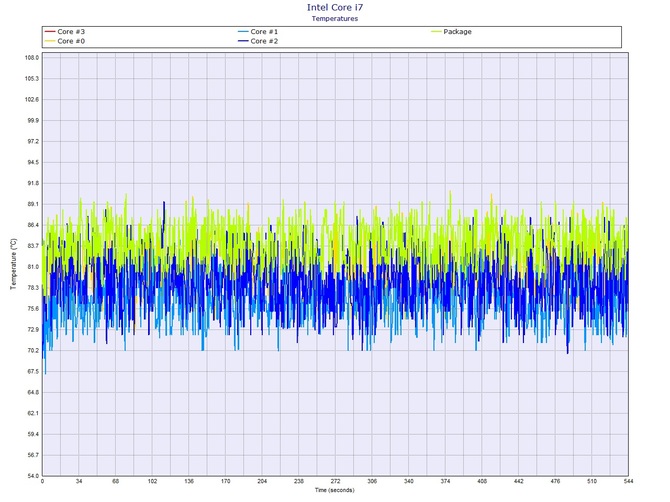The height and width of the screenshot is (502, 670).
Task: Click the 75.6 y-axis value
Action: [x=33, y=309]
